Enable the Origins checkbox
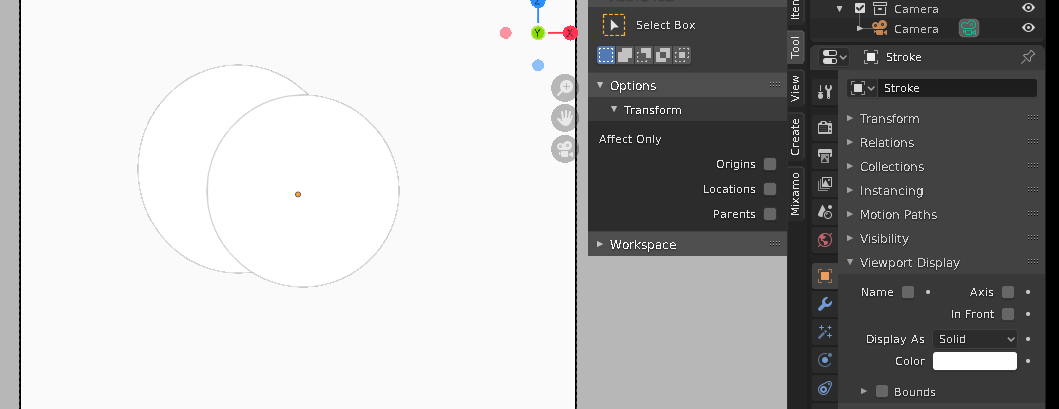Image resolution: width=1059 pixels, height=409 pixels. click(770, 164)
